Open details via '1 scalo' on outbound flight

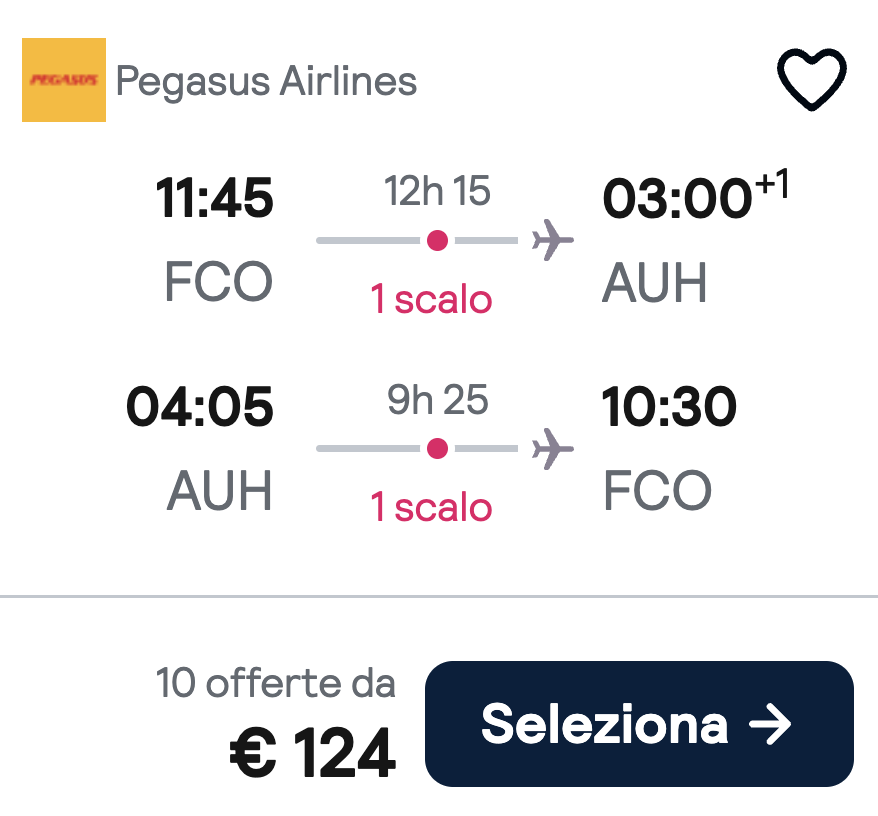click(x=430, y=299)
